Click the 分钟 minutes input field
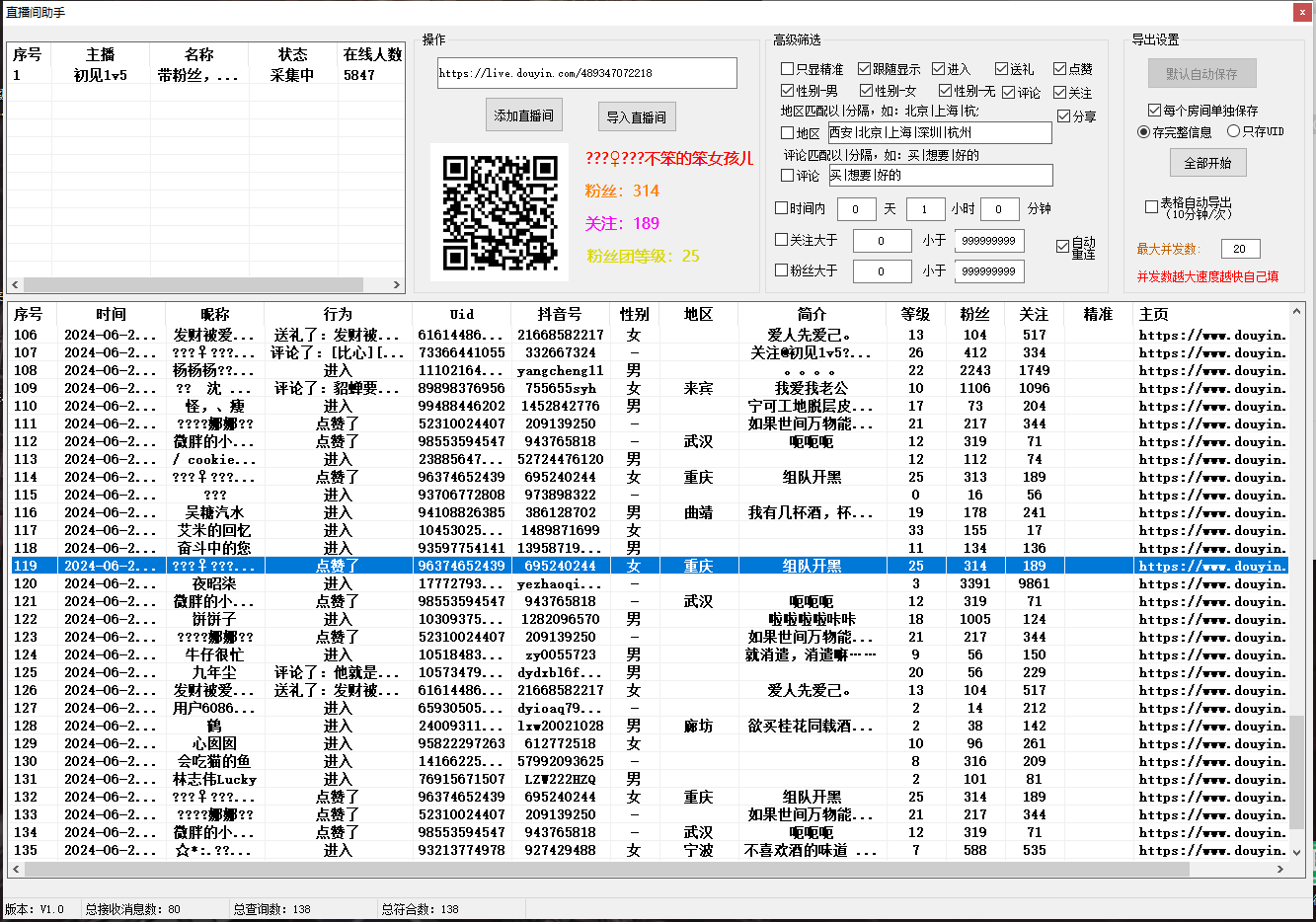Screen dimensions: 1316x922 [x=999, y=209]
